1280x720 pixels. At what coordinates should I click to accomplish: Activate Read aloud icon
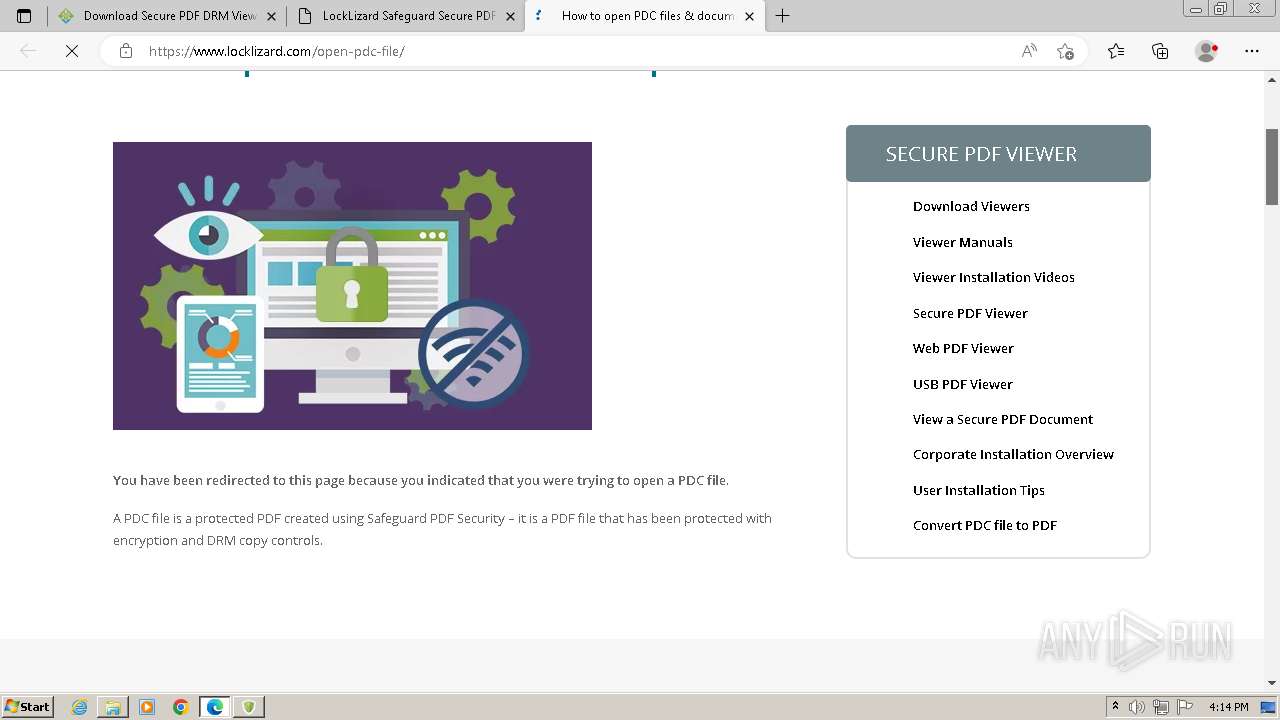click(1029, 51)
